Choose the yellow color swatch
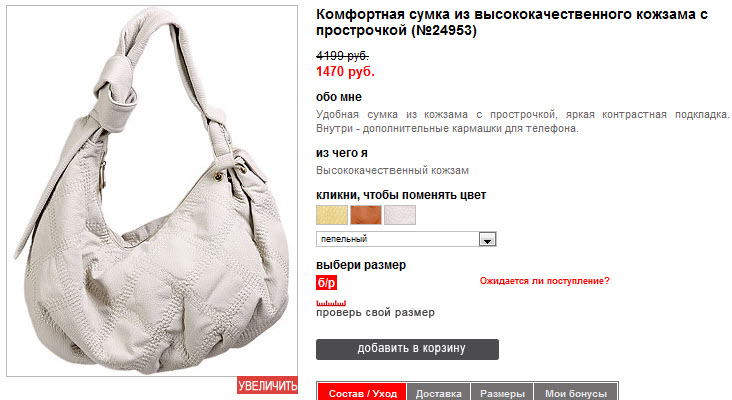 point(332,215)
